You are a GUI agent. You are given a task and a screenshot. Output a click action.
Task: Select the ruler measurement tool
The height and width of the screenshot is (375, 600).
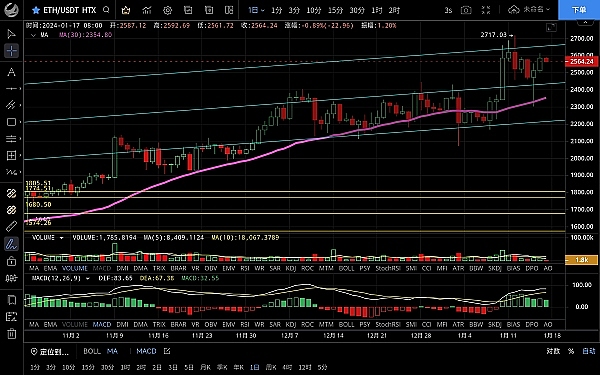[x=11, y=227]
